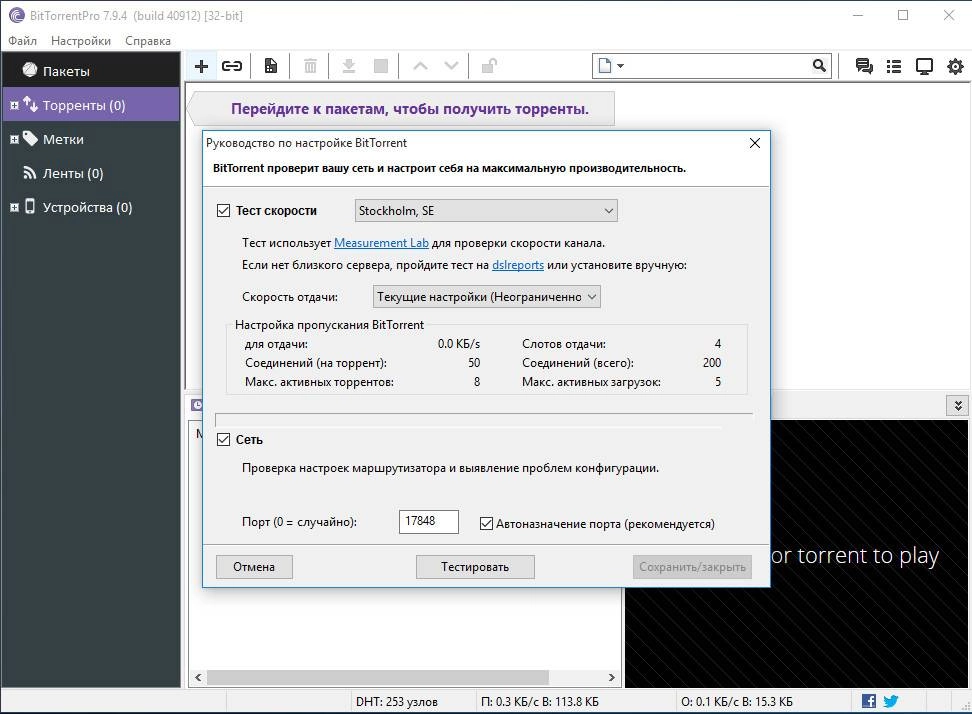
Task: Click Сохранить/закрыть button
Action: point(692,566)
